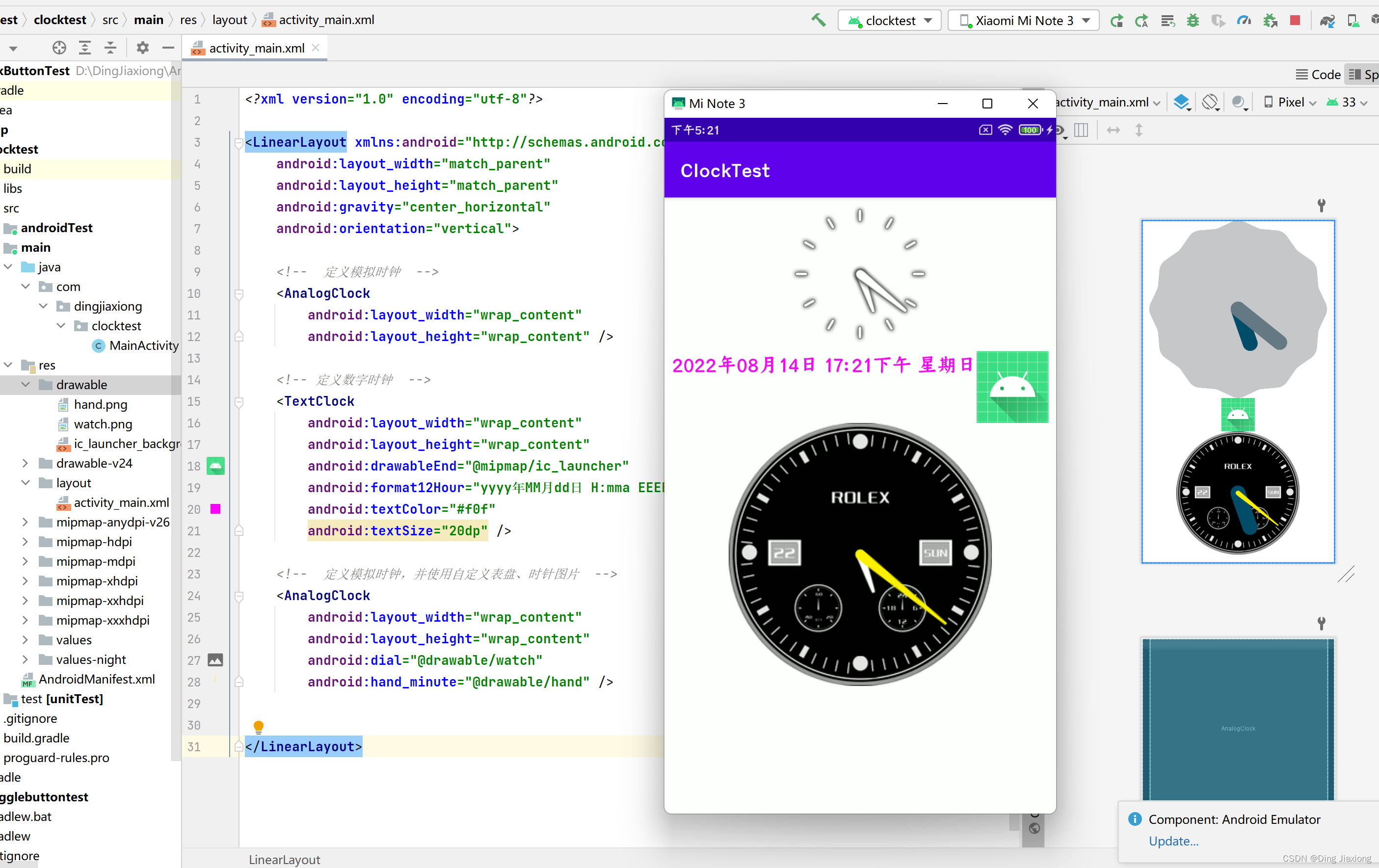Expand the drawable-v24 folder
The width and height of the screenshot is (1379, 868).
[x=25, y=463]
